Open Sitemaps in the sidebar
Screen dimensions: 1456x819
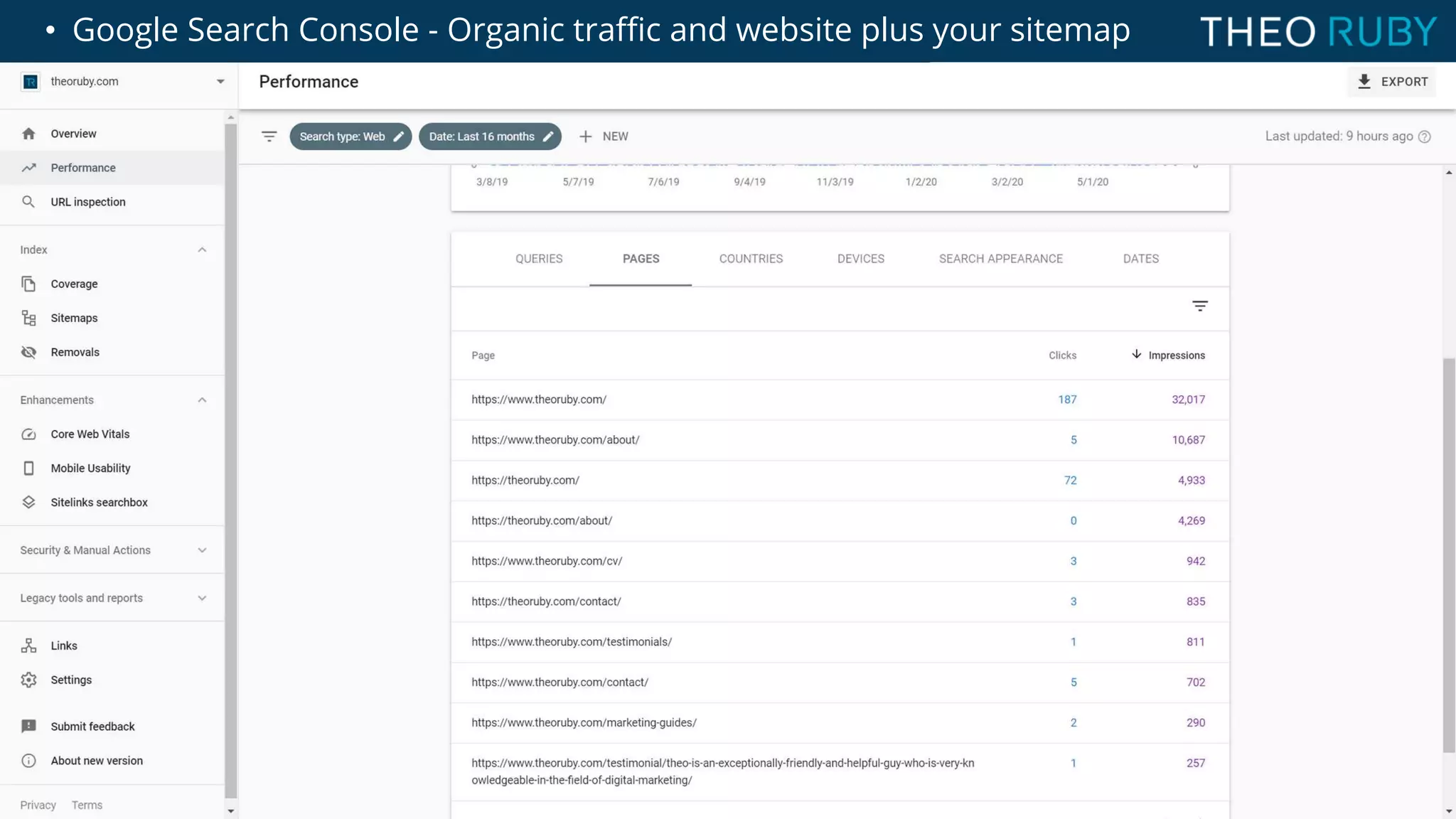112,318
